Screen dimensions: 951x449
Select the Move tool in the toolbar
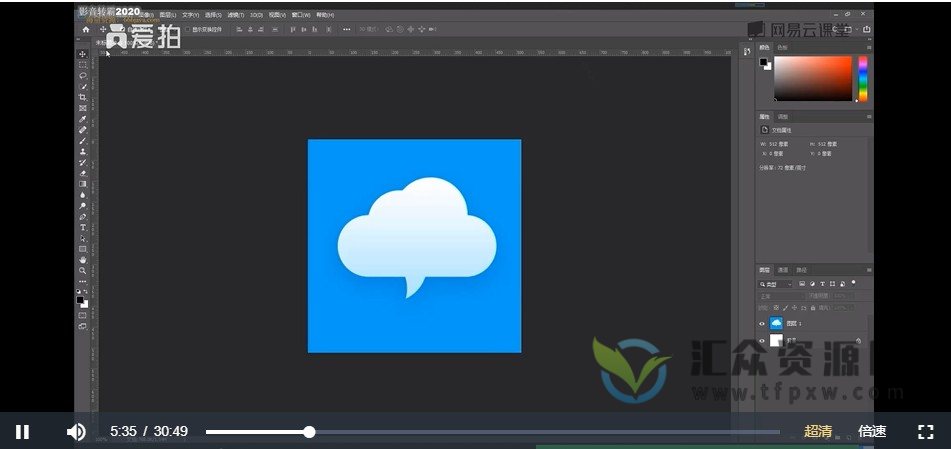click(x=83, y=54)
